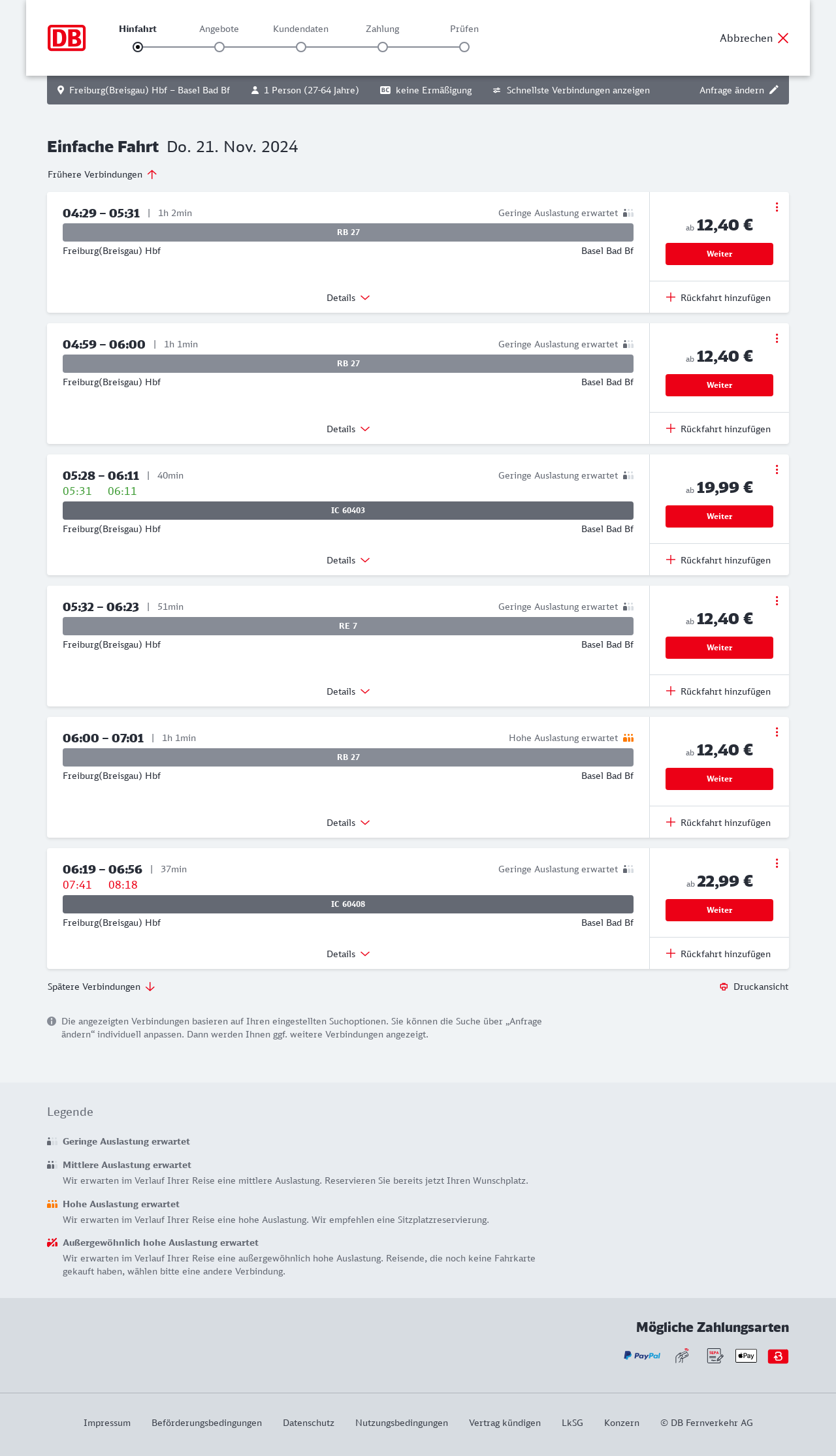Image resolution: width=836 pixels, height=1456 pixels.
Task: Click Weiter for the 19,99 € connection
Action: click(719, 516)
